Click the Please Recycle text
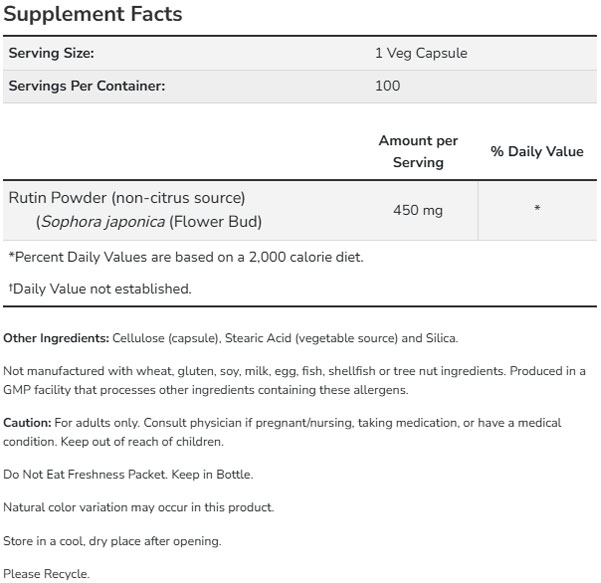Image resolution: width=601 pixels, height=583 pixels. click(47, 574)
